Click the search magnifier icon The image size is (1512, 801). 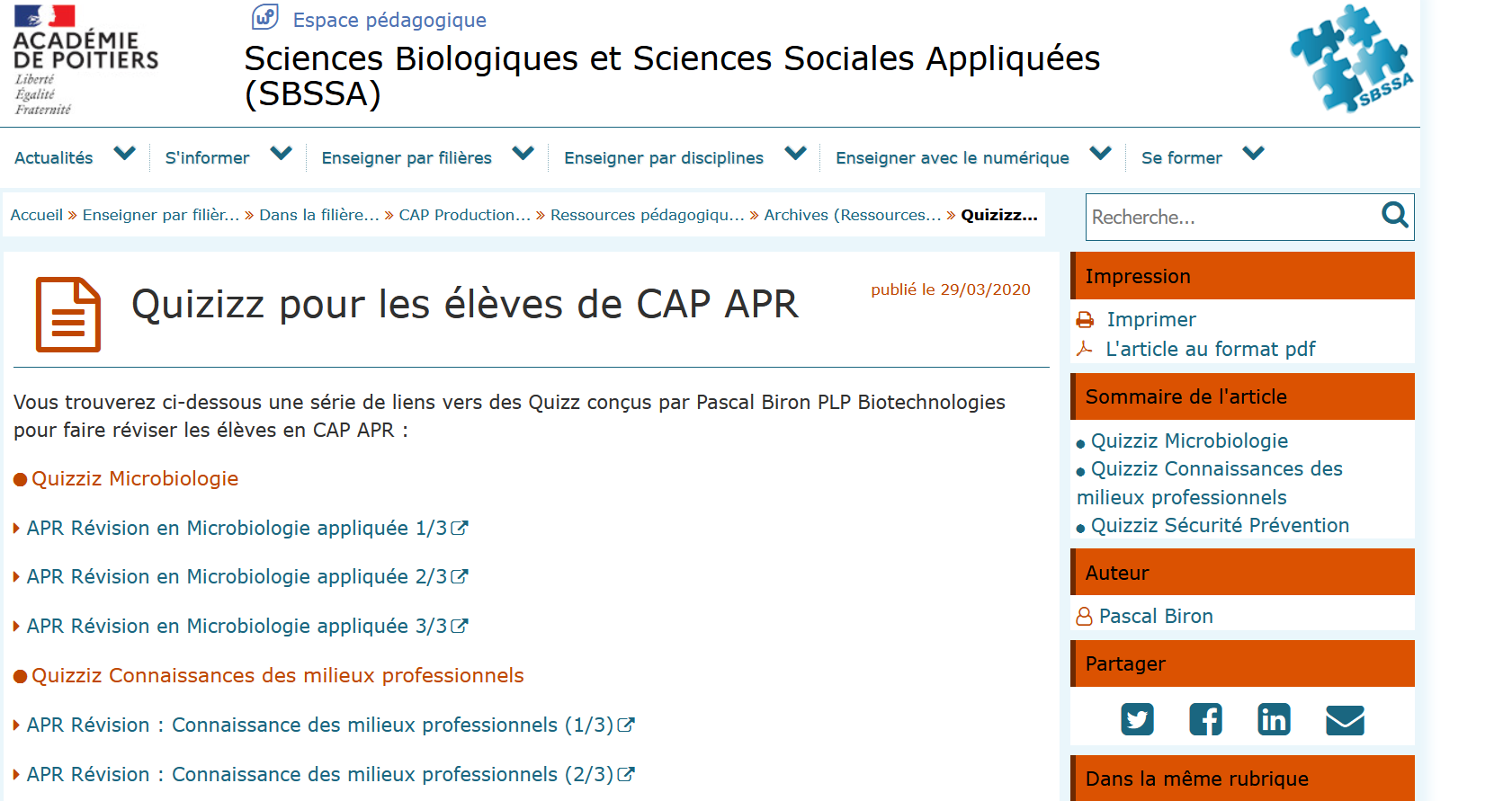click(1394, 215)
